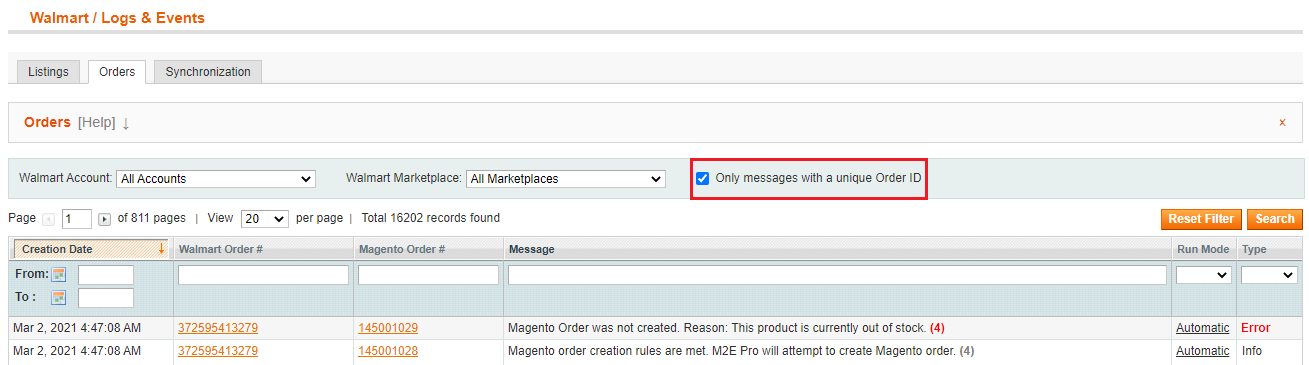Viewport: 1309px width, 365px height.
Task: Click the Reset Filter button
Action: coord(1201,219)
